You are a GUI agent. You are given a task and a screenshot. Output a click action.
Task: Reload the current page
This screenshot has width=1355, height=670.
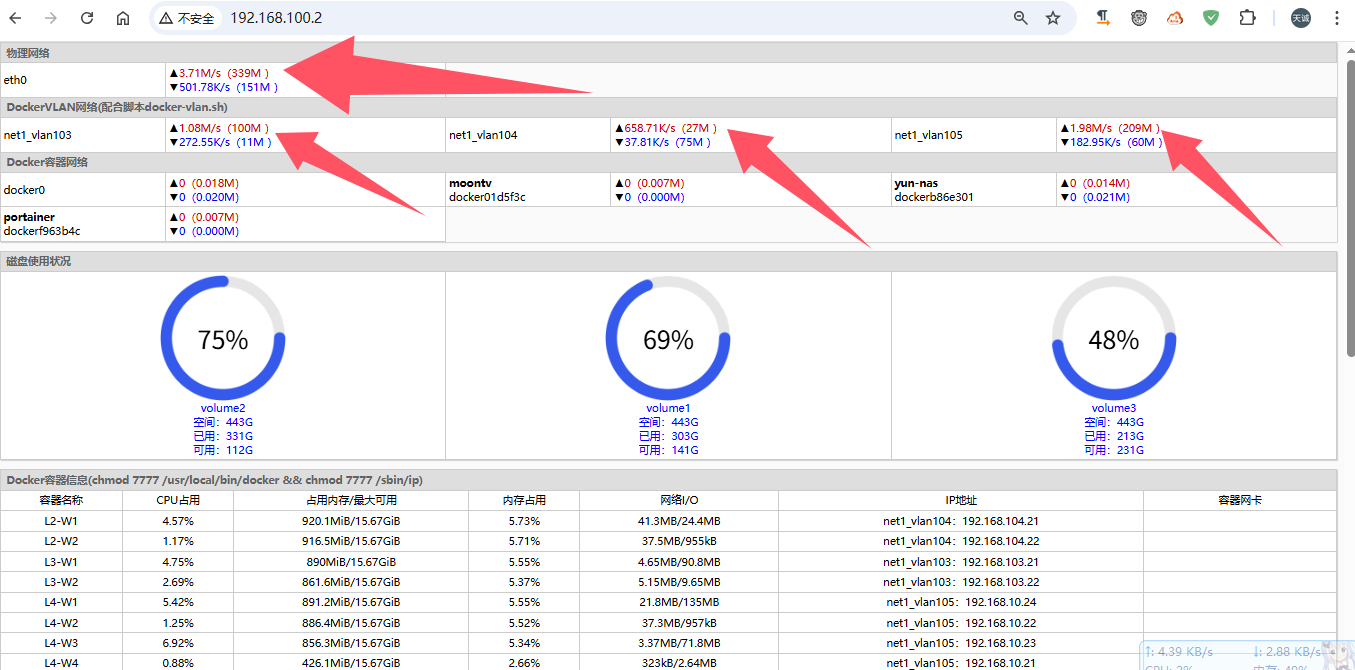(87, 18)
